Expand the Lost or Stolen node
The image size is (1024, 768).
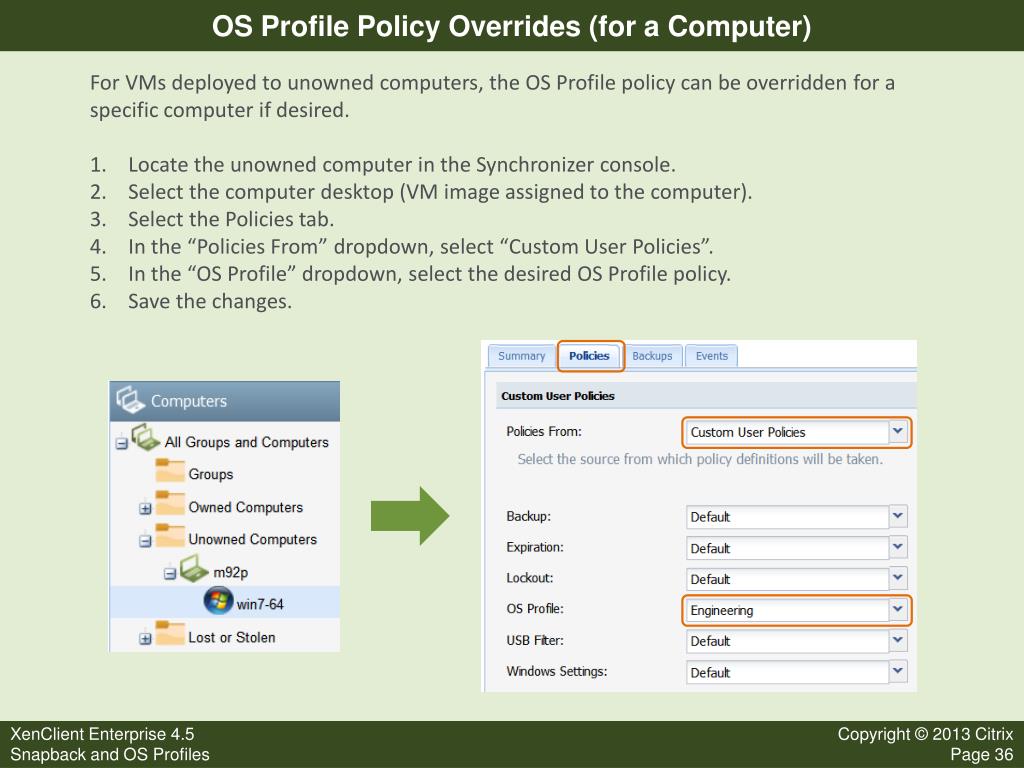click(x=145, y=639)
